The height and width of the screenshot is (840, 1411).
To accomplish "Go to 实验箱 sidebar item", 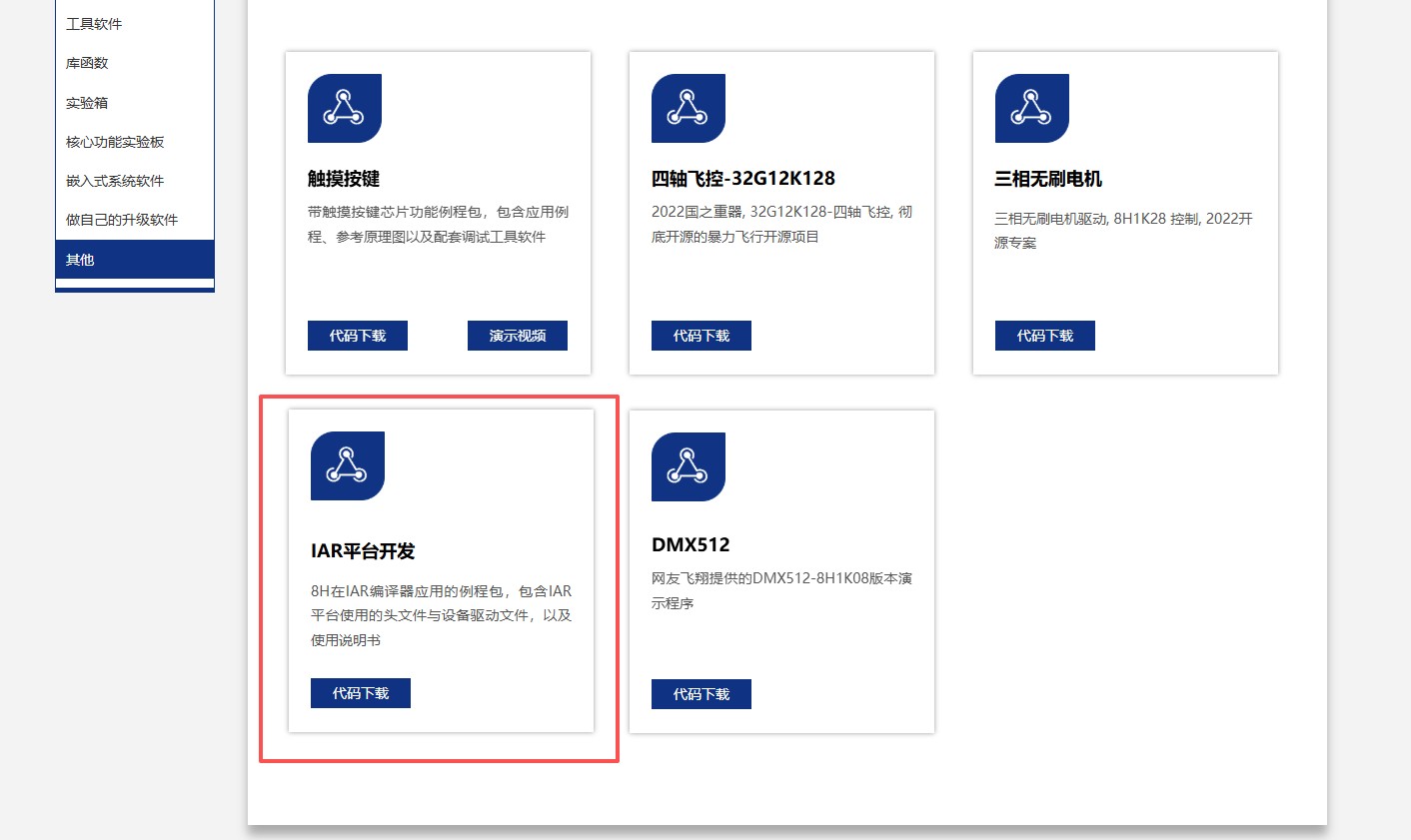I will point(87,103).
